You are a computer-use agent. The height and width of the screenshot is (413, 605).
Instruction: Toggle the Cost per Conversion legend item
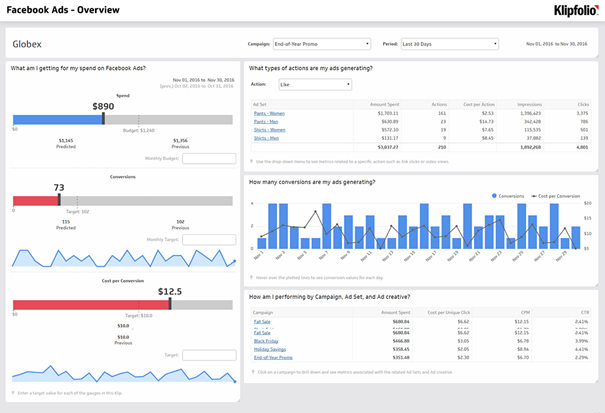(x=558, y=196)
